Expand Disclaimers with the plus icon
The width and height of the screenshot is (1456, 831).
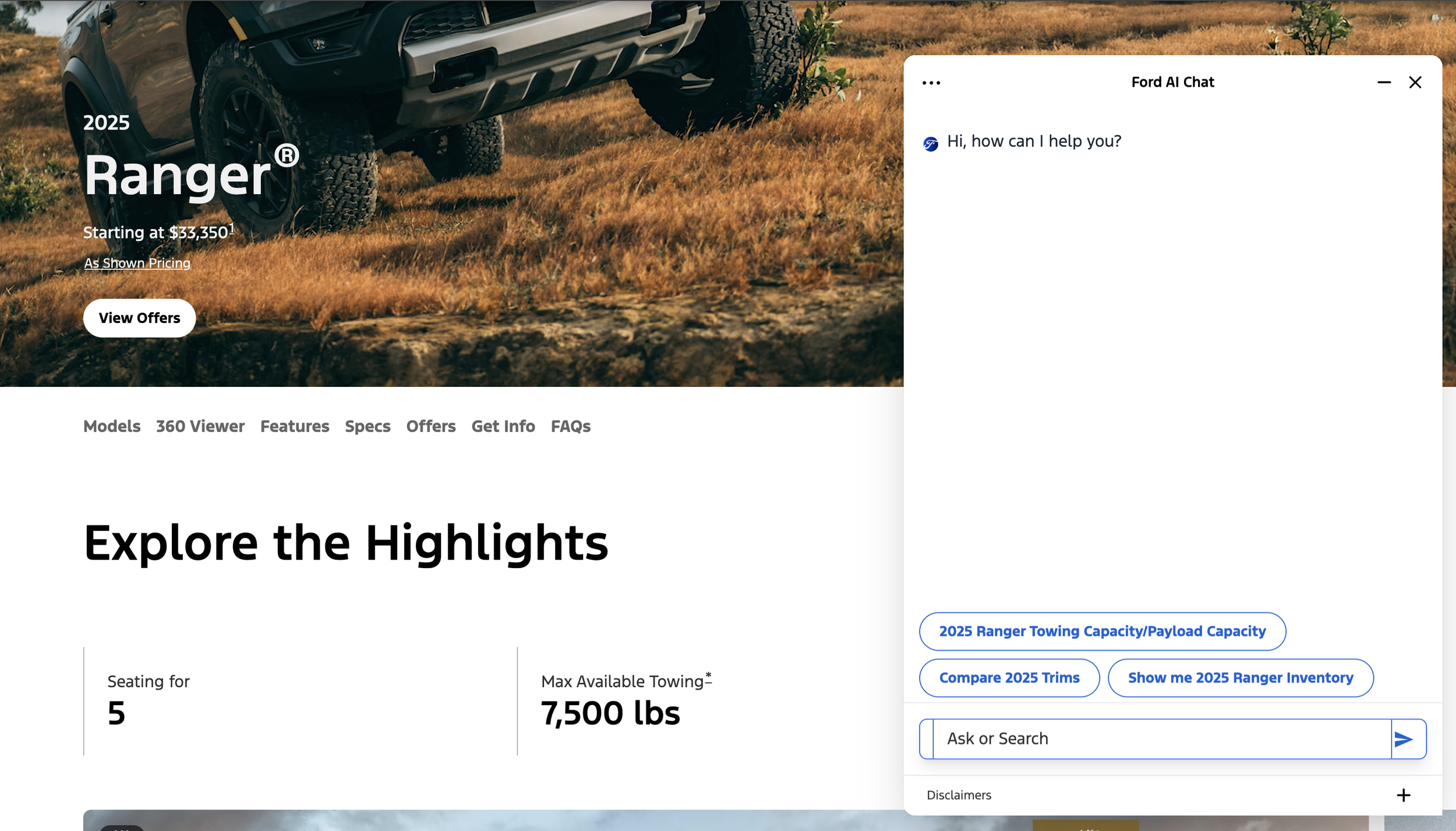click(1403, 795)
